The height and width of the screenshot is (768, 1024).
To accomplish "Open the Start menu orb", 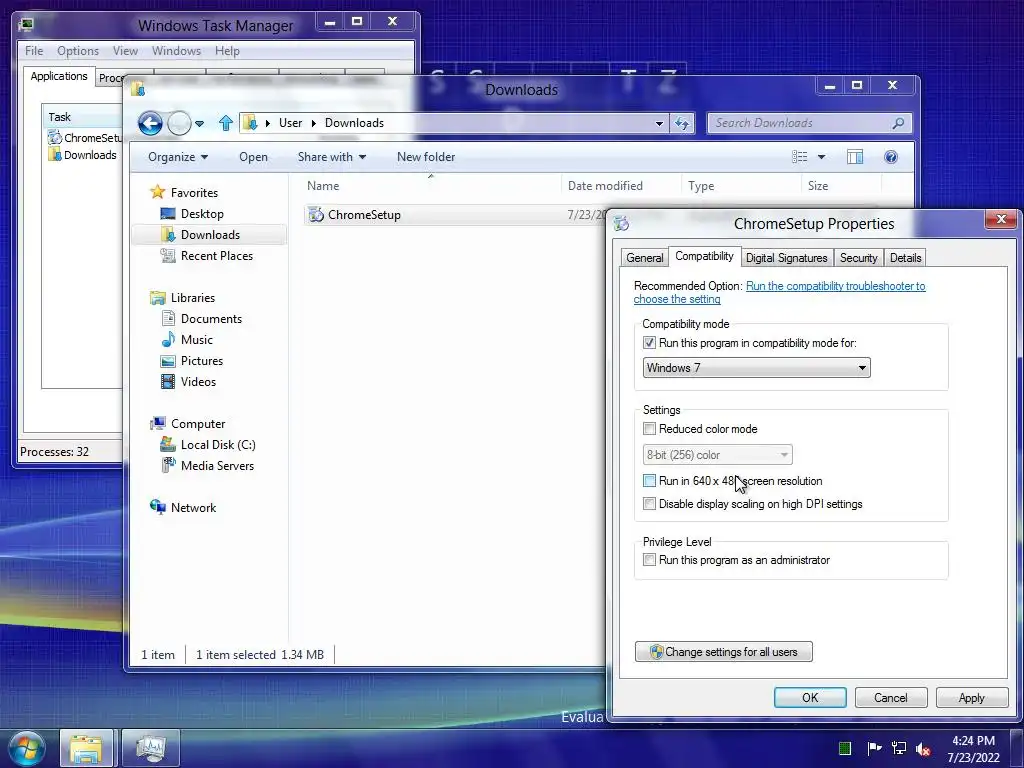I will click(x=27, y=748).
